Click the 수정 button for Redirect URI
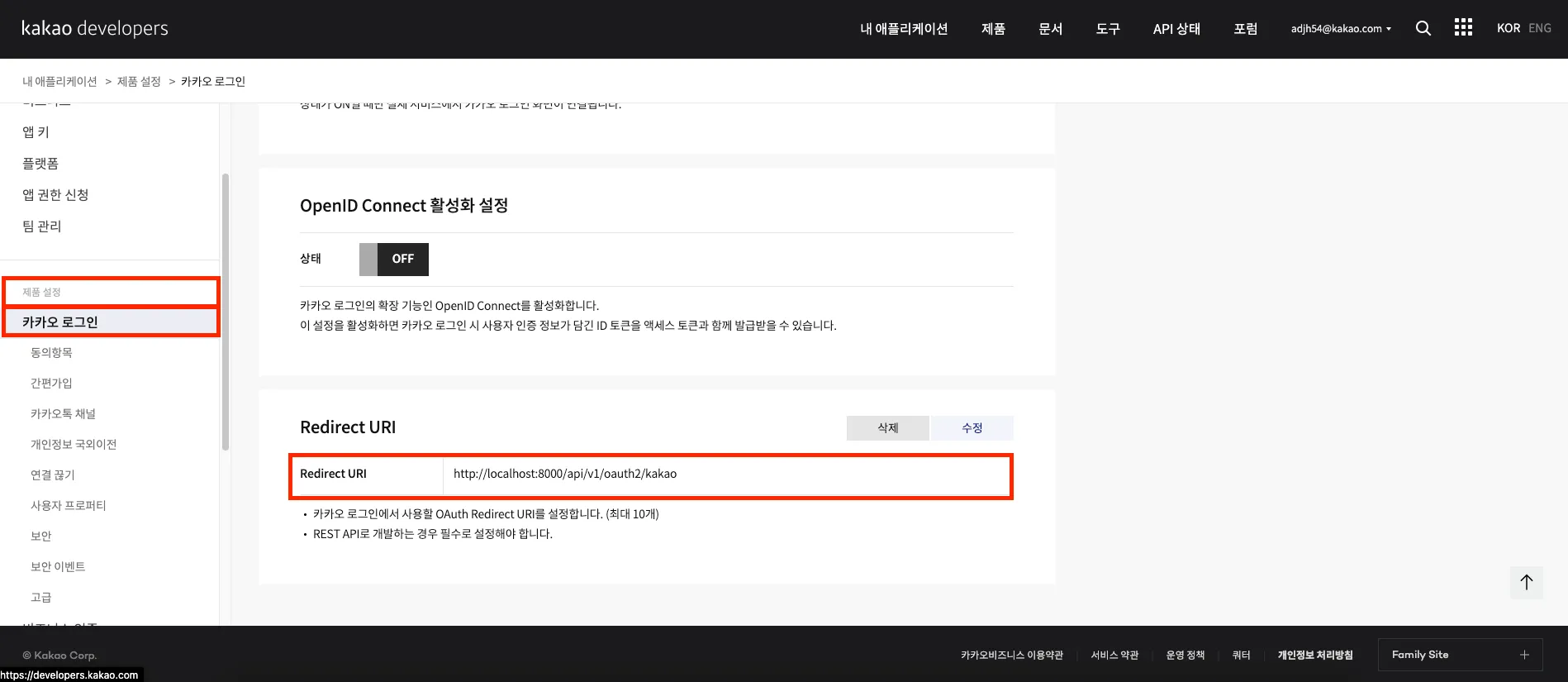Screen dimensions: 1568x682 tap(972, 427)
